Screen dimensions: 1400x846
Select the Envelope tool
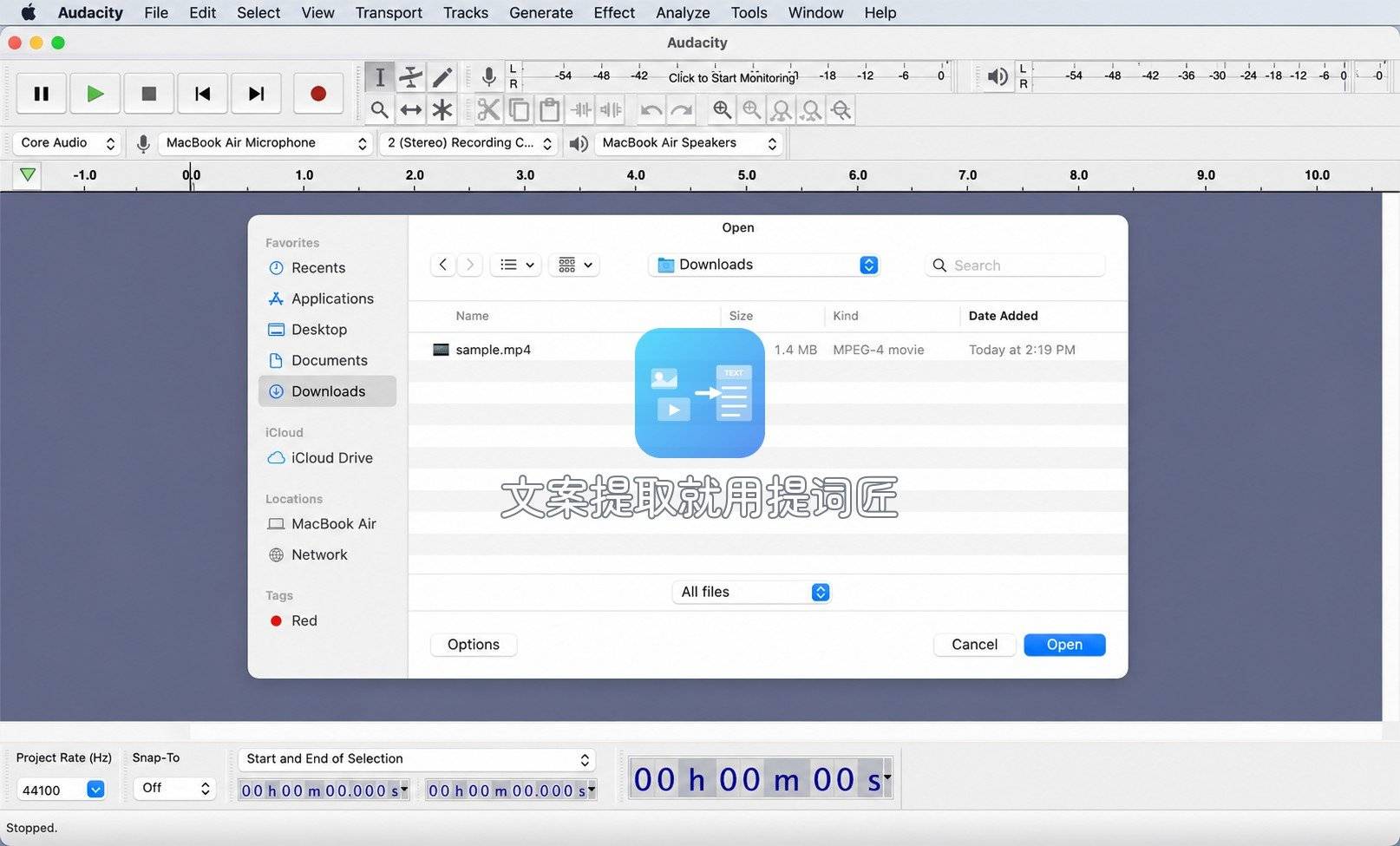point(411,77)
